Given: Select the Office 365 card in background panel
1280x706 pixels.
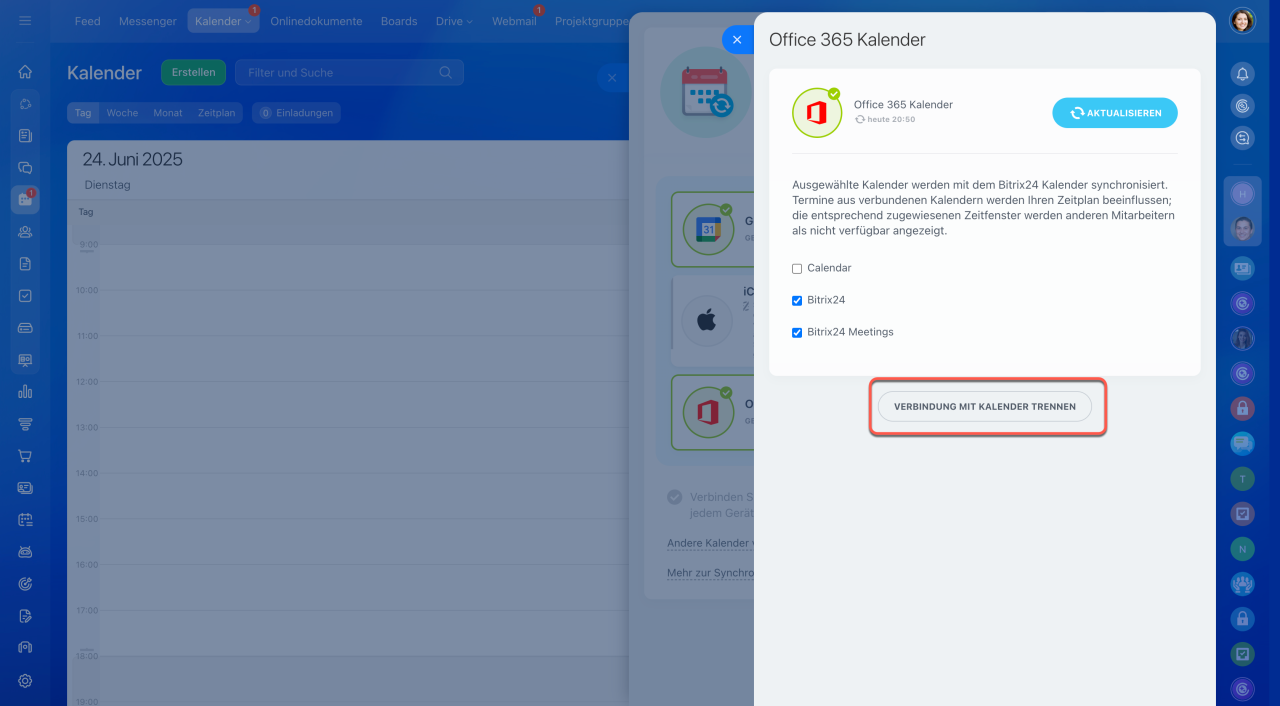Looking at the screenshot, I should (x=712, y=412).
